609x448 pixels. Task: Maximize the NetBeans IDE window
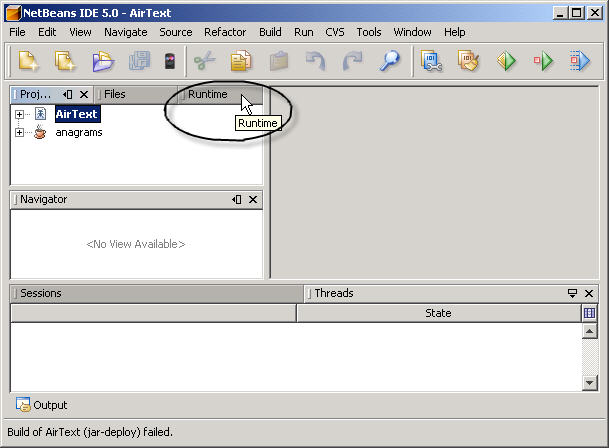pos(576,13)
